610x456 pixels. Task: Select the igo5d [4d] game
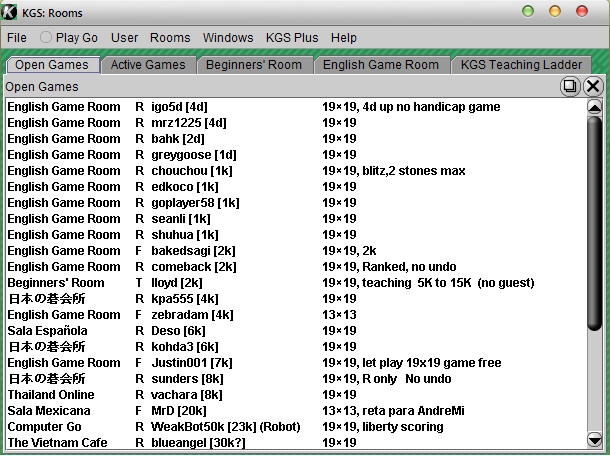point(296,107)
